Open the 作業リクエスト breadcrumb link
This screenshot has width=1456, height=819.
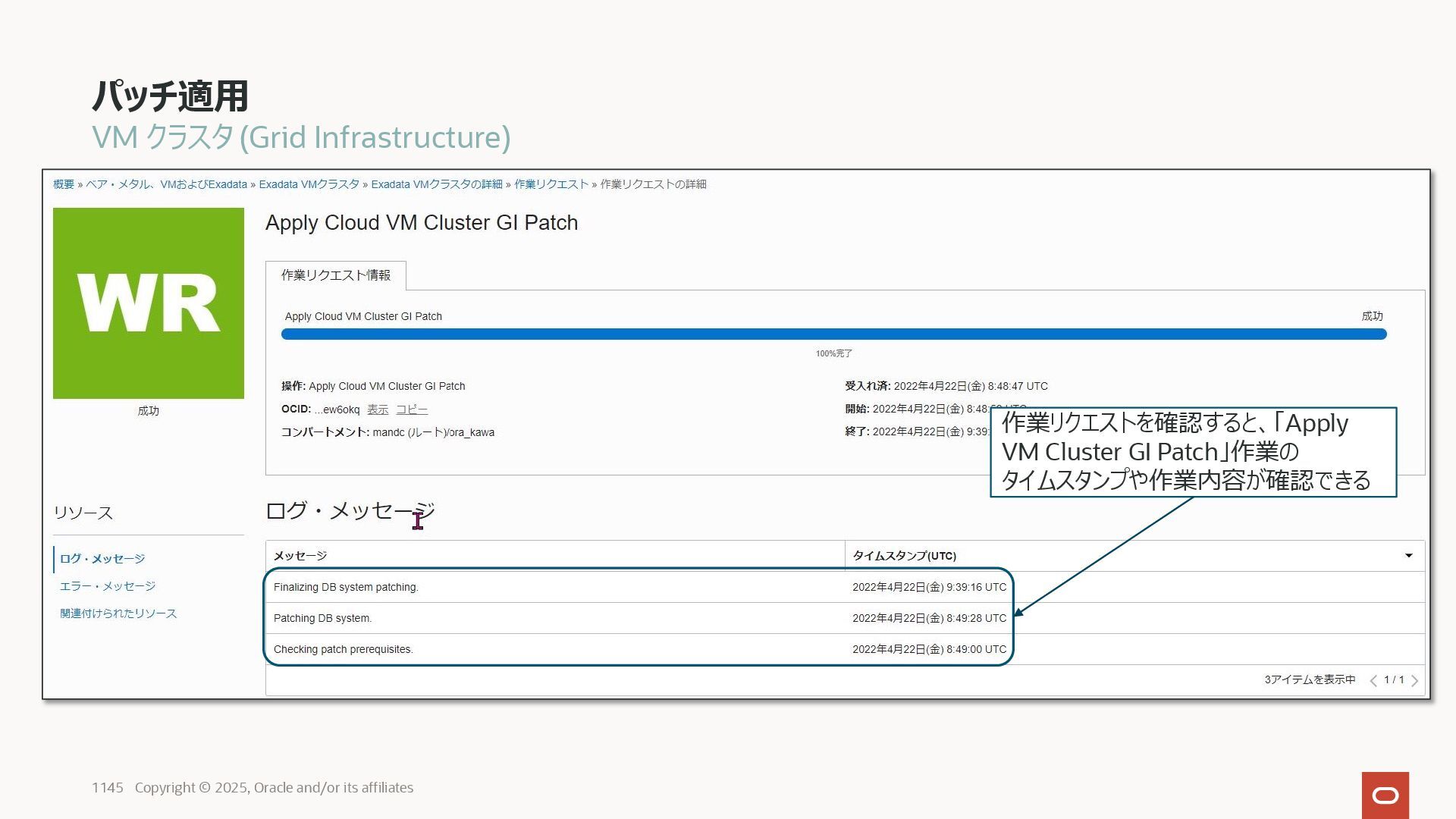(551, 184)
